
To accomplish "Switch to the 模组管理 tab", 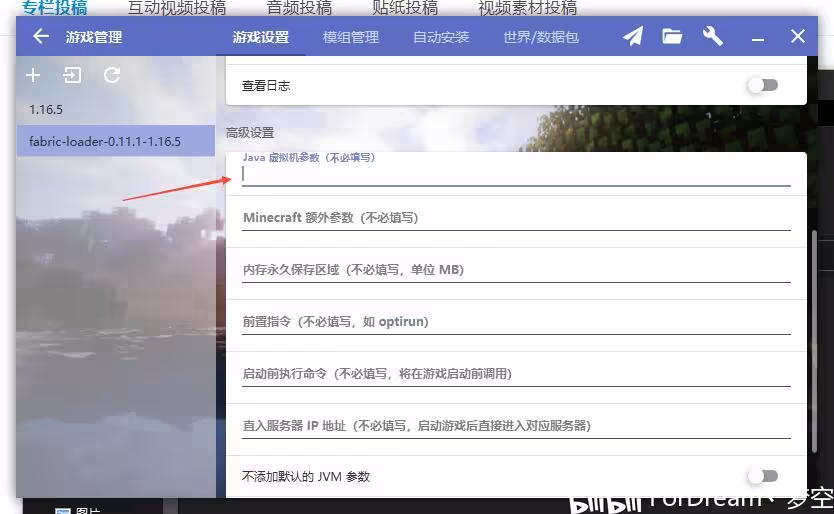I will tap(351, 37).
